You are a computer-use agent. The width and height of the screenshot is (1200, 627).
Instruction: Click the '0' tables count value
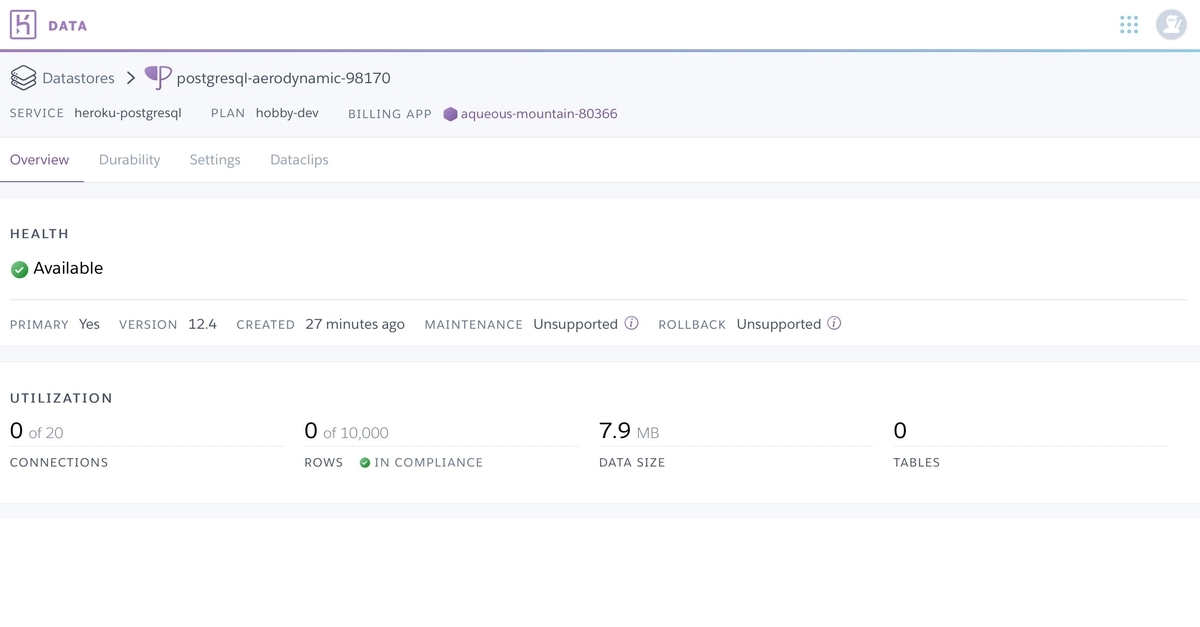tap(900, 431)
